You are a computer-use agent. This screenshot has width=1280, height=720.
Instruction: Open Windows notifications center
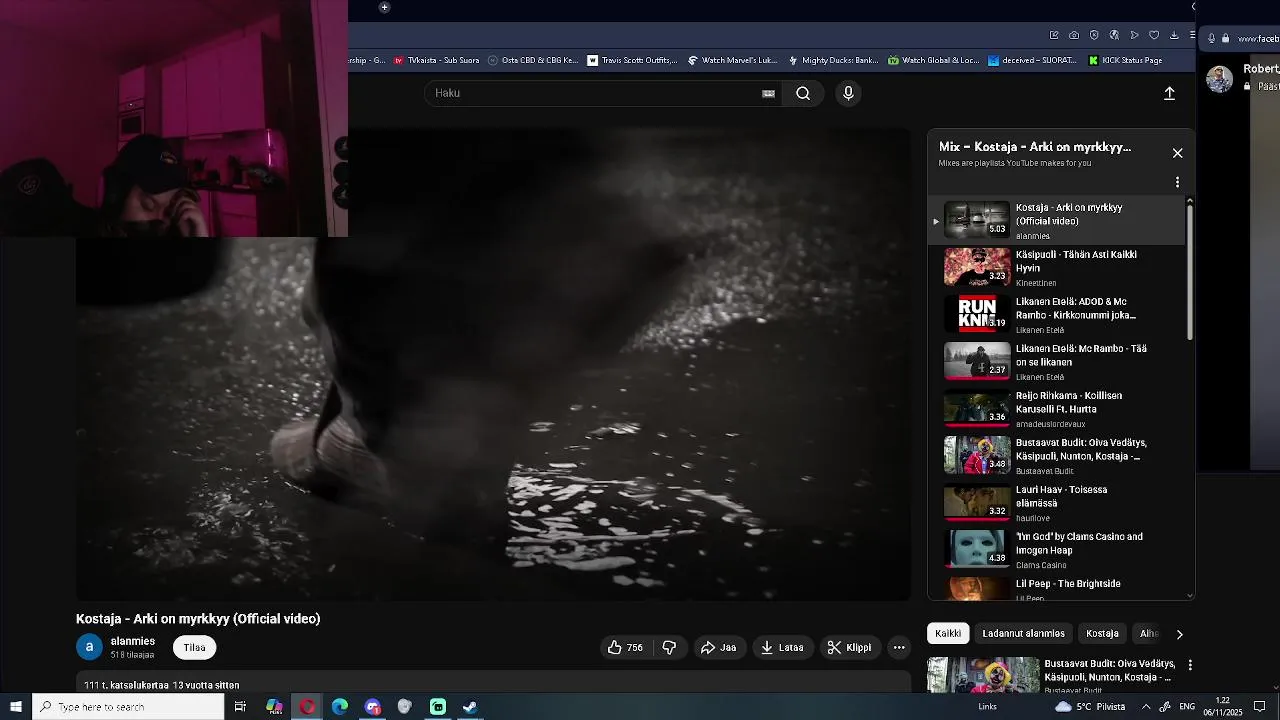1260,707
